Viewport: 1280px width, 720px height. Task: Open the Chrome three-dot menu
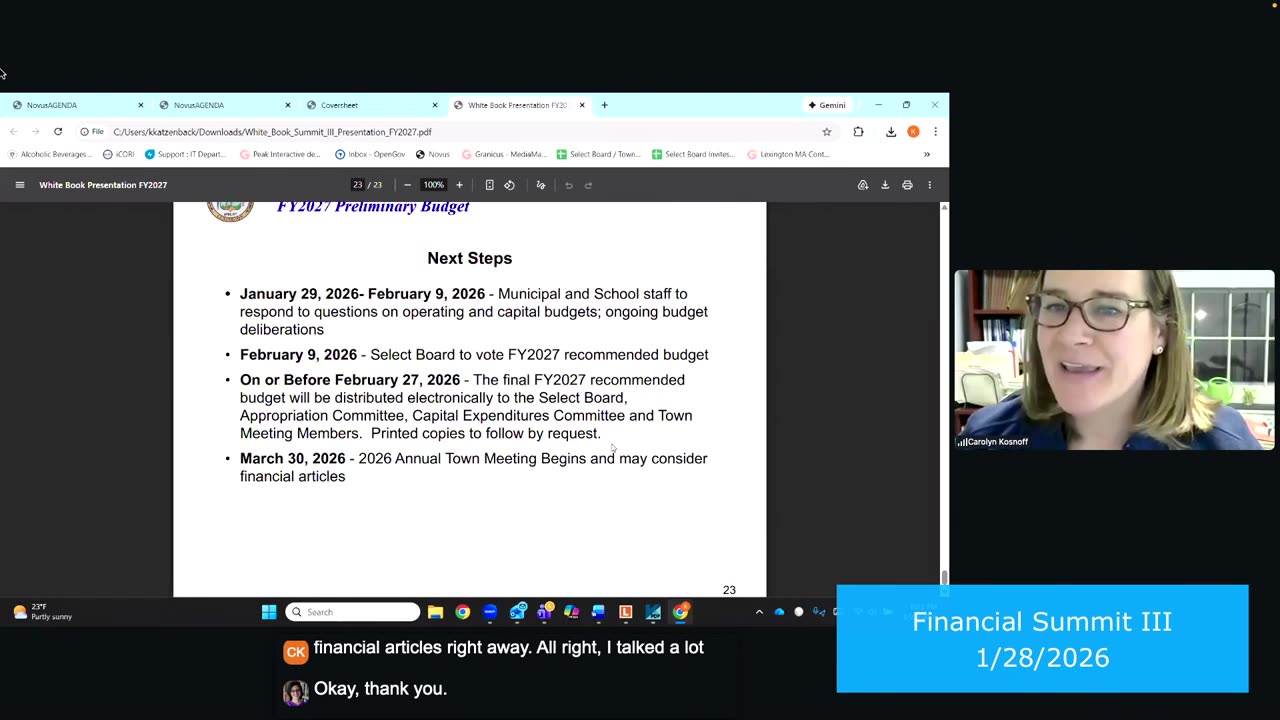(935, 132)
